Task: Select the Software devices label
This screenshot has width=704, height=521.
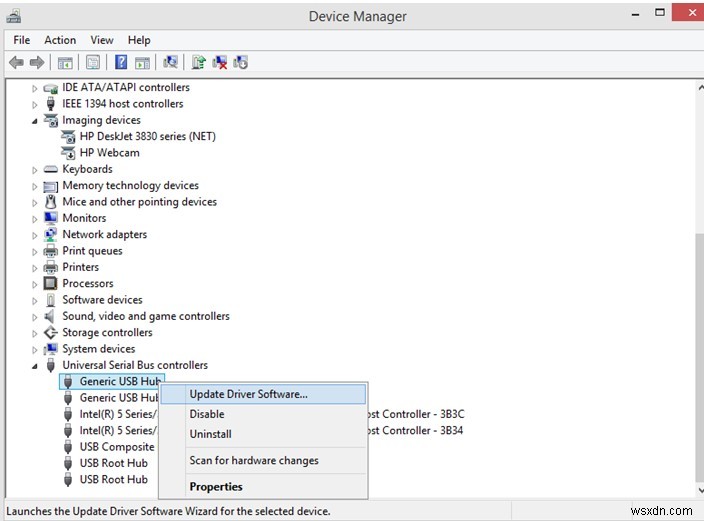Action: pos(102,300)
